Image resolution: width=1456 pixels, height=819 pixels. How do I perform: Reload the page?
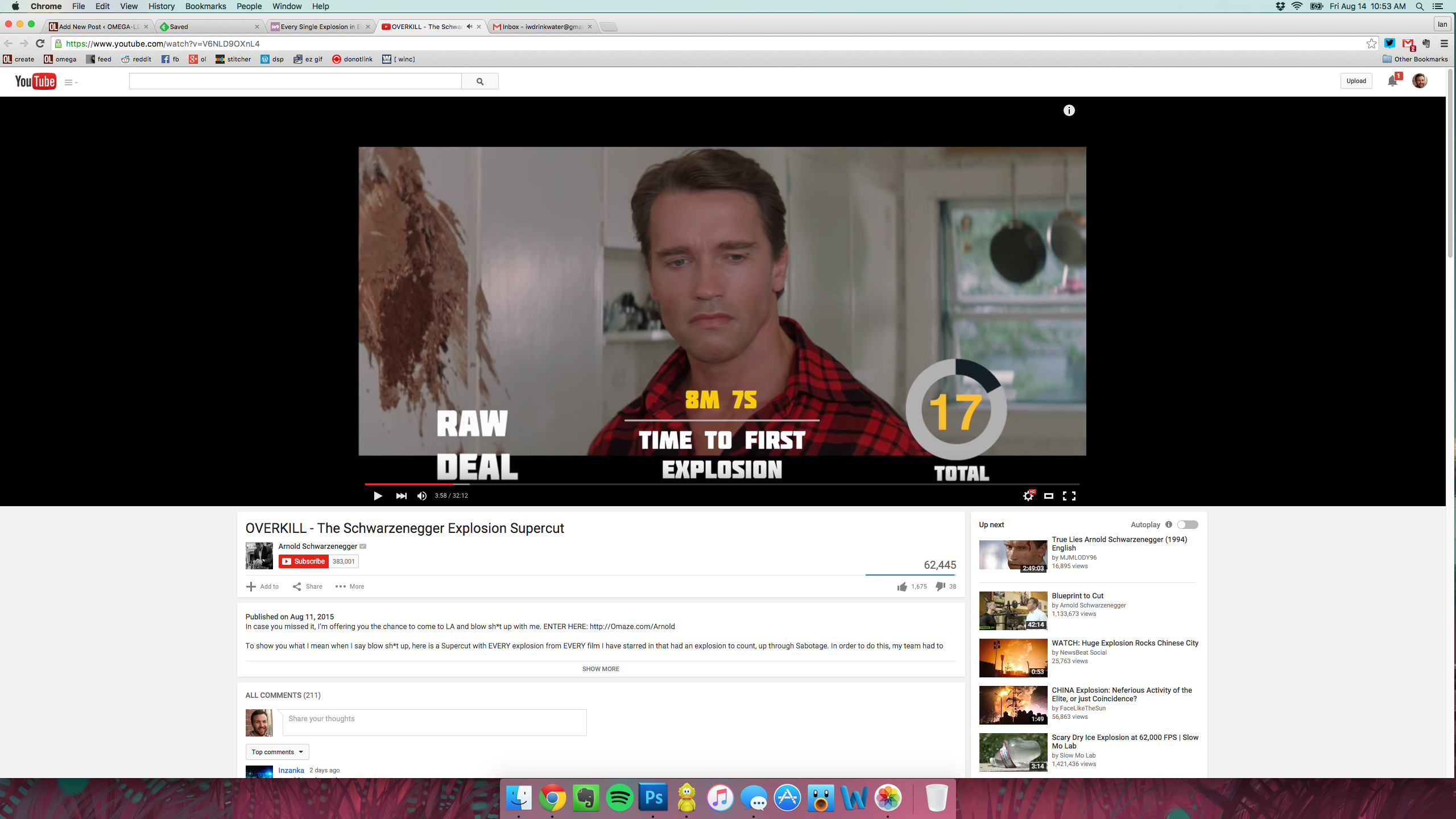(40, 43)
